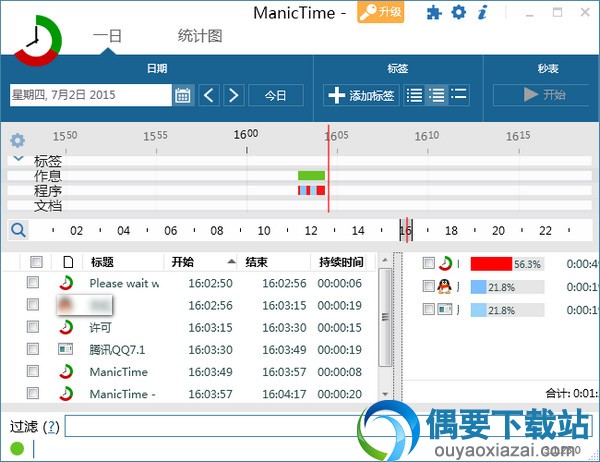Image resolution: width=600 pixels, height=462 pixels.
Task: Click the orange upgrade key button
Action: 380,12
